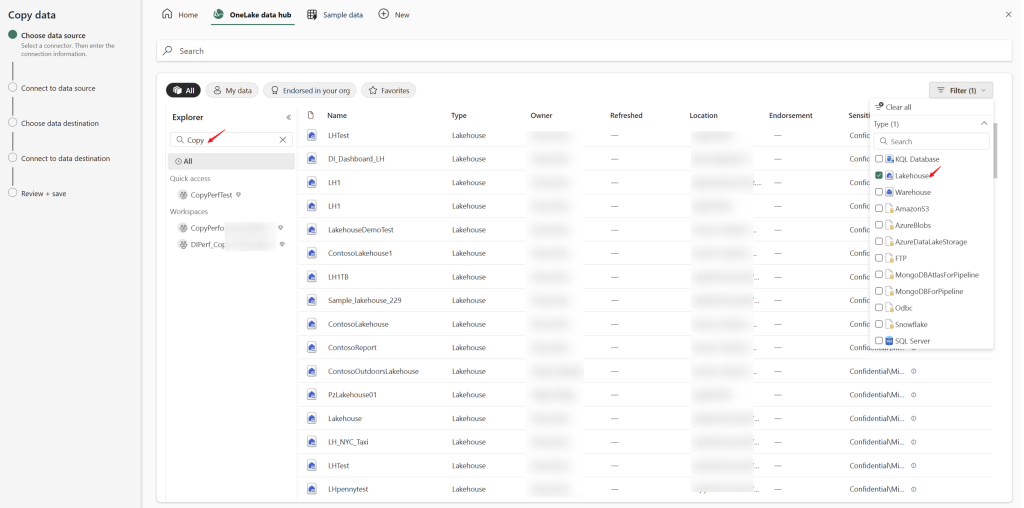Uncheck the Lakehouse filter checkbox
The width and height of the screenshot is (1024, 508).
pos(879,176)
